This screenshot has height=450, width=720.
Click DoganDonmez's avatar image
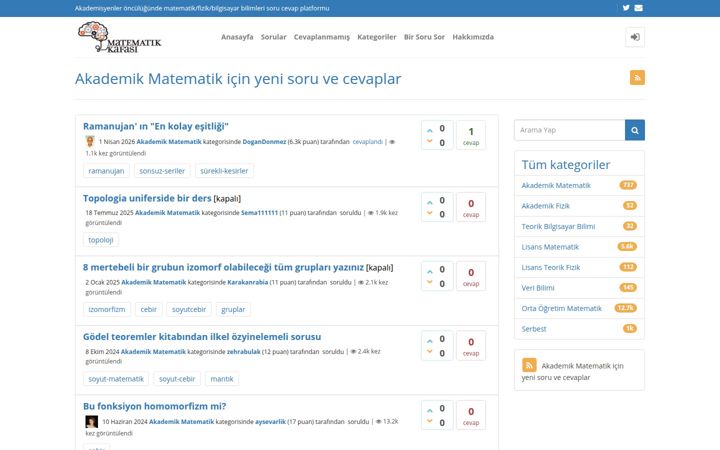point(90,141)
